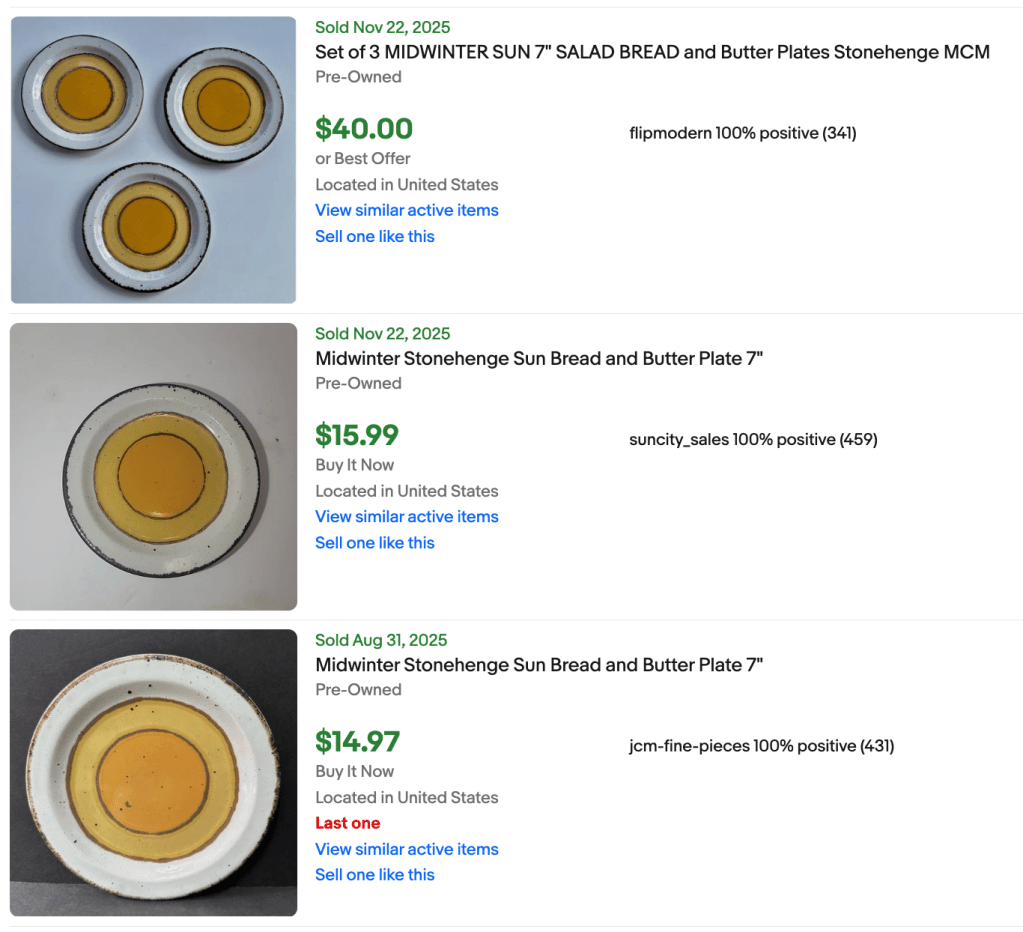1023x932 pixels.
Task: Open seller flipmodern's feedback info
Action: (x=742, y=133)
